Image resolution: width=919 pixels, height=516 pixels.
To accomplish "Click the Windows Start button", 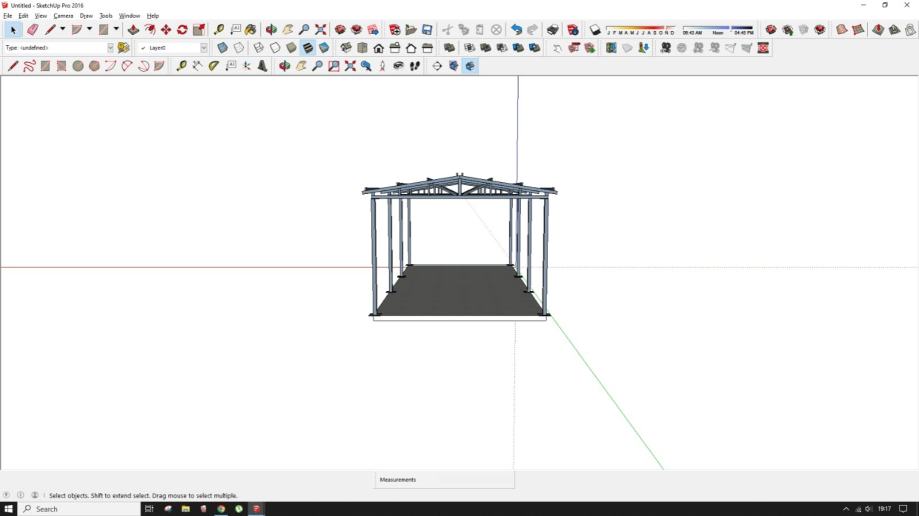I will 9,509.
